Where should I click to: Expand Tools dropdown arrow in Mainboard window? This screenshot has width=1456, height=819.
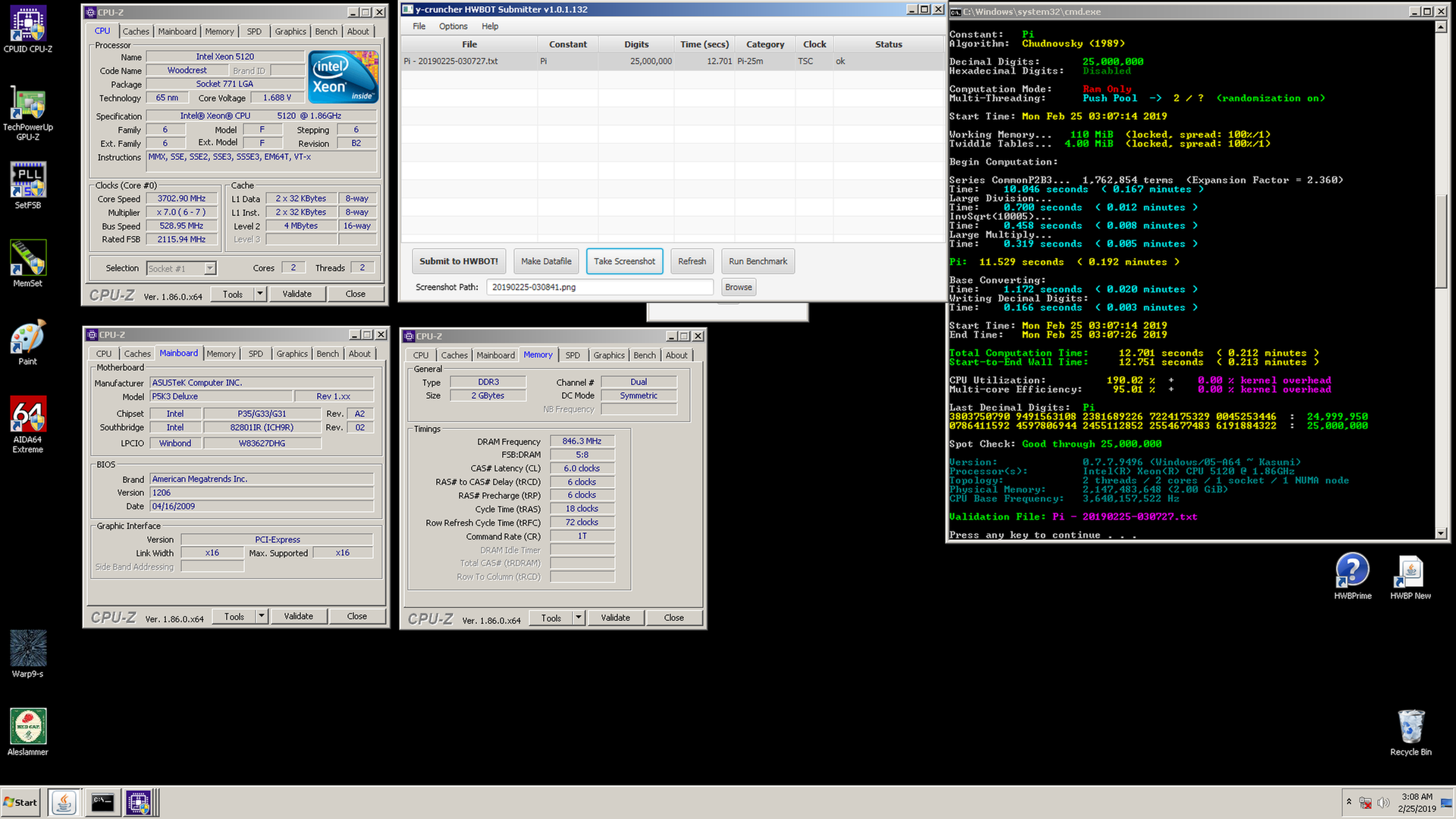pos(262,616)
